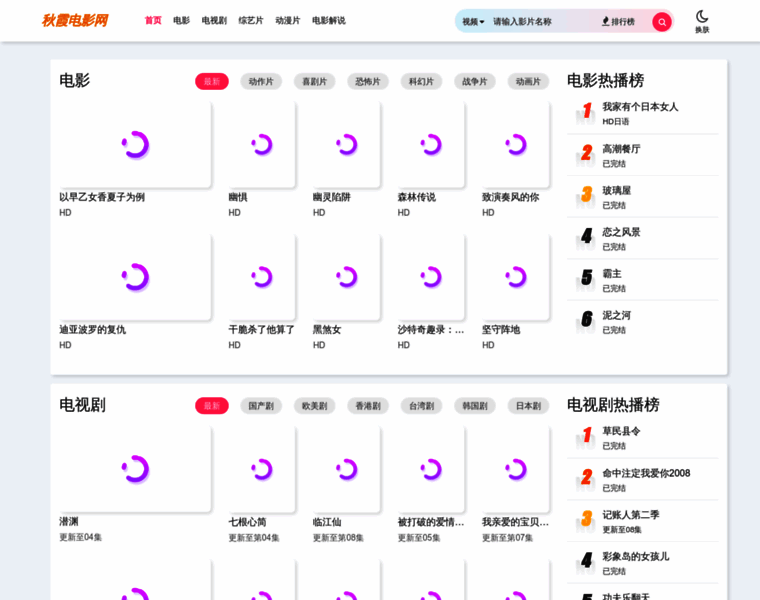The width and height of the screenshot is (760, 600).
Task: Select the 欧美剧 filter tab
Action: [x=315, y=406]
